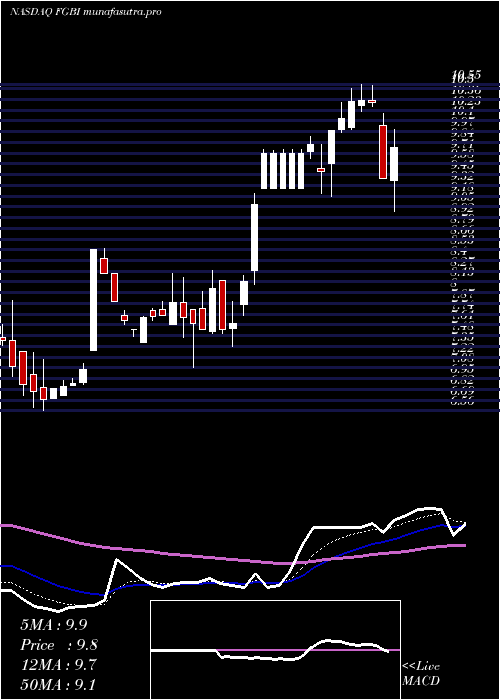
Task: Click the 10.55 top price label
Action: pyautogui.click(x=465, y=75)
